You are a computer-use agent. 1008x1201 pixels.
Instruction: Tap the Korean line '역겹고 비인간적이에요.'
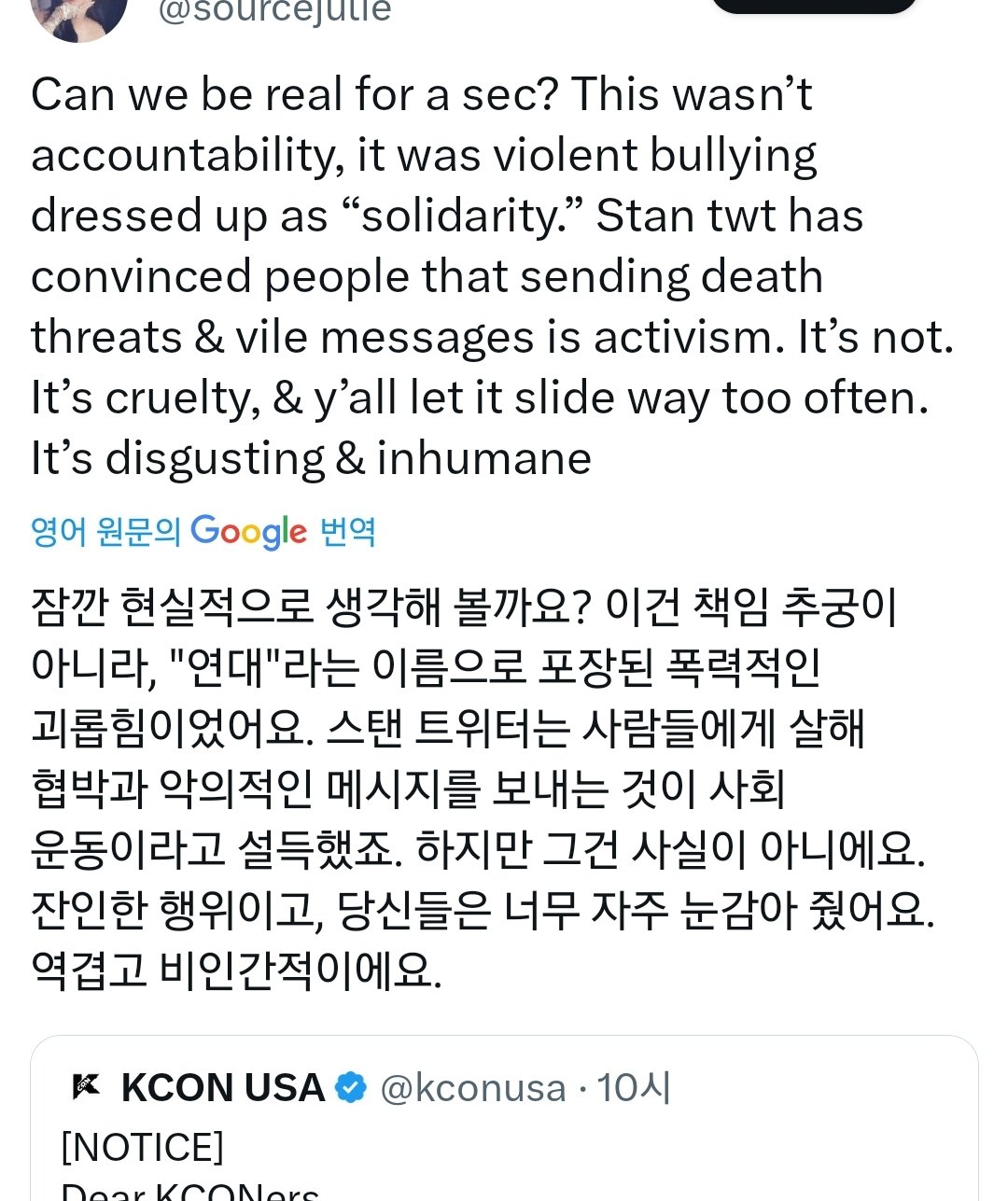pos(236,971)
